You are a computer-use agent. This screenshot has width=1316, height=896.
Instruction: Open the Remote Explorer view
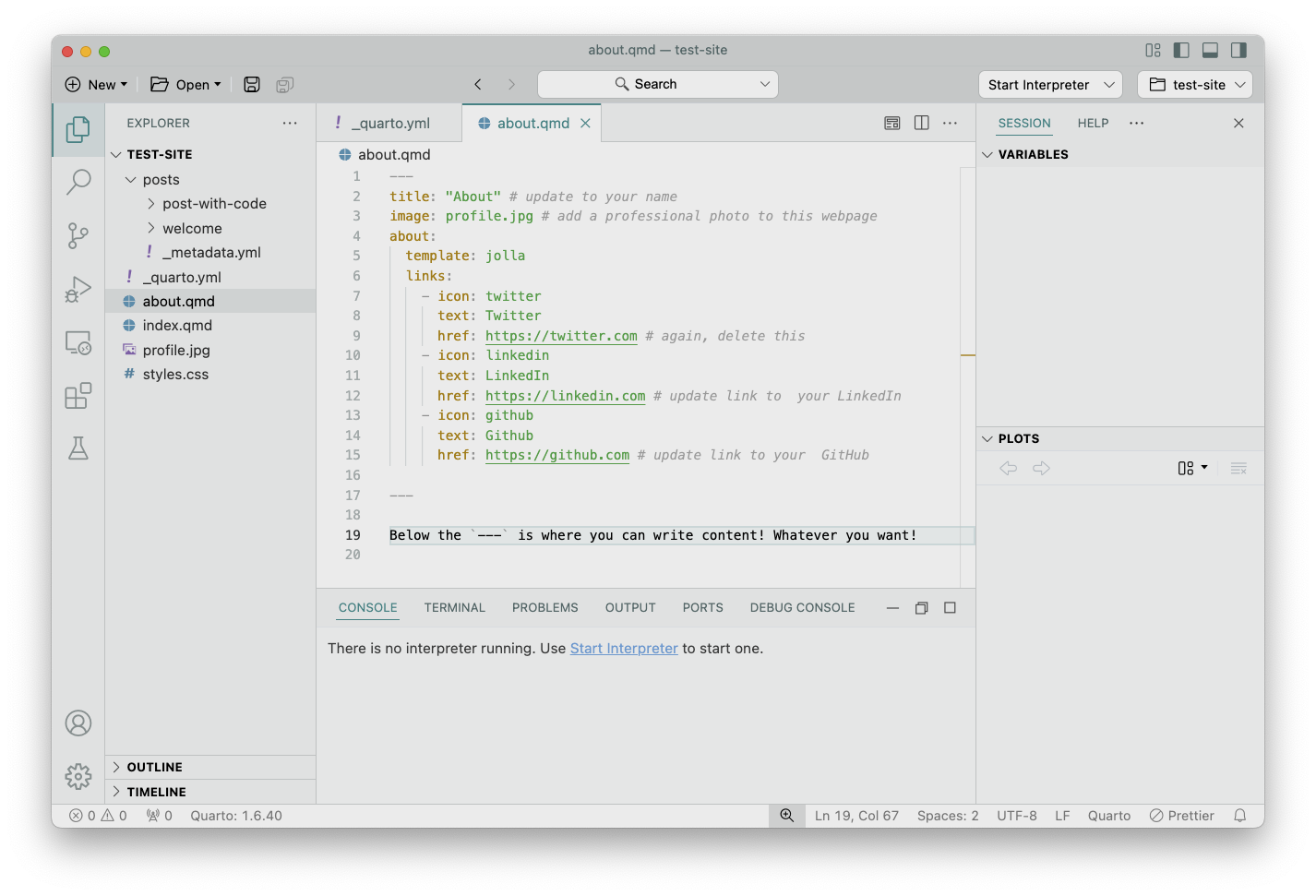78,342
